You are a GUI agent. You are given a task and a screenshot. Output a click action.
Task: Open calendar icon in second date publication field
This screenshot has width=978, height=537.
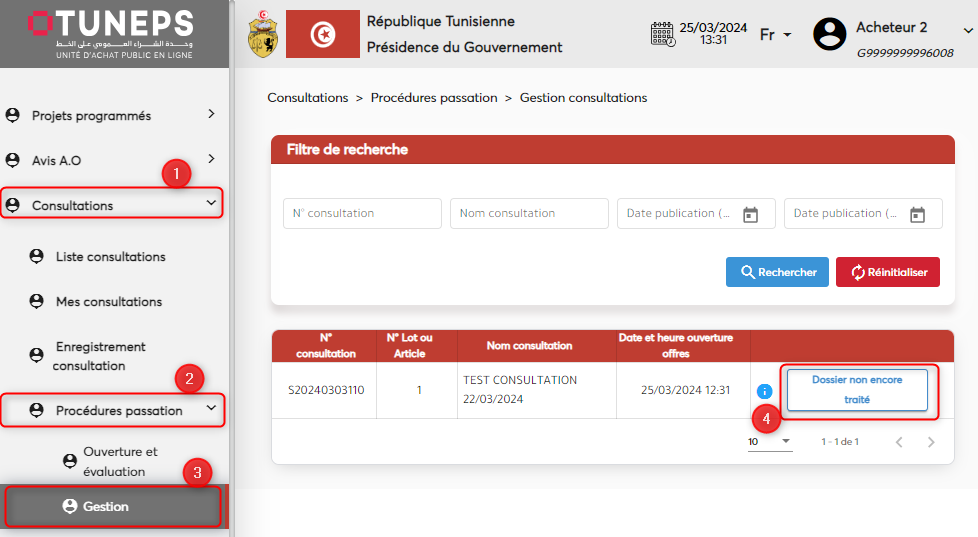[918, 214]
